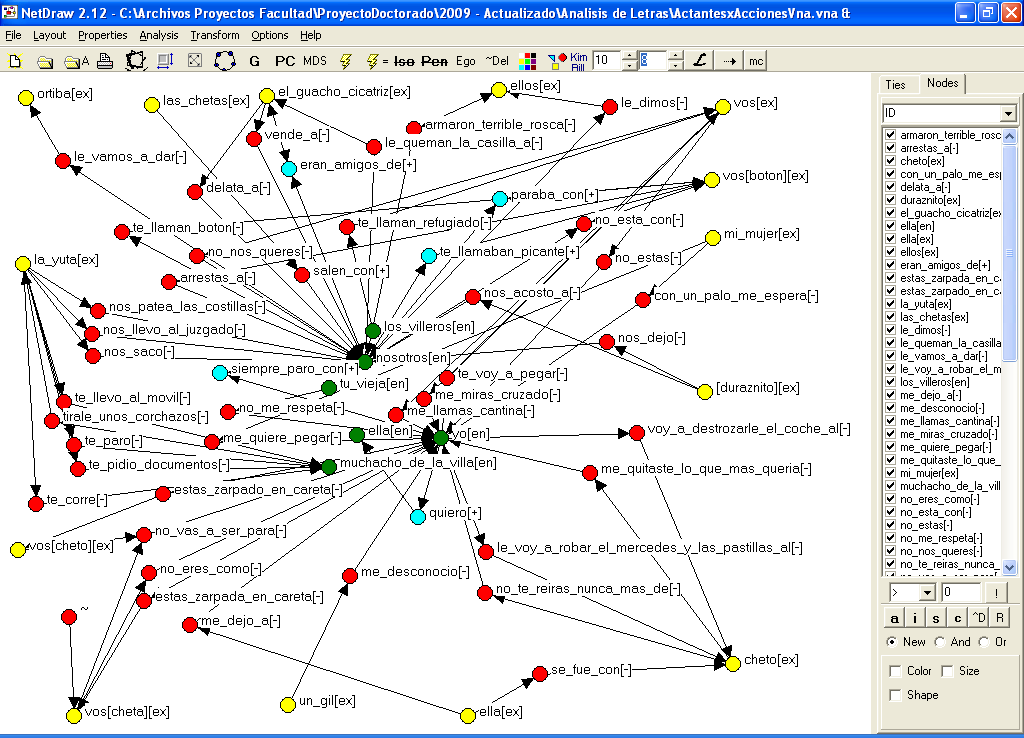
Task: Click the lightning bolt layout icon
Action: coord(345,61)
